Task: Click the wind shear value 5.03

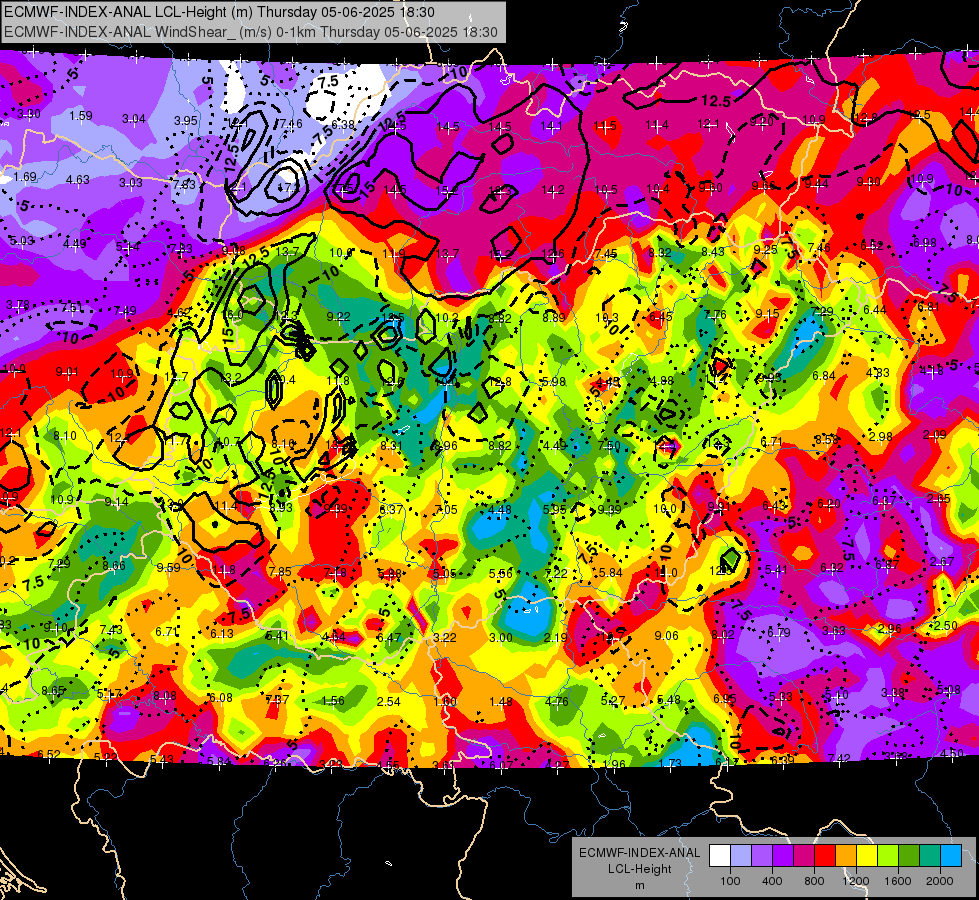Action: 21,240
